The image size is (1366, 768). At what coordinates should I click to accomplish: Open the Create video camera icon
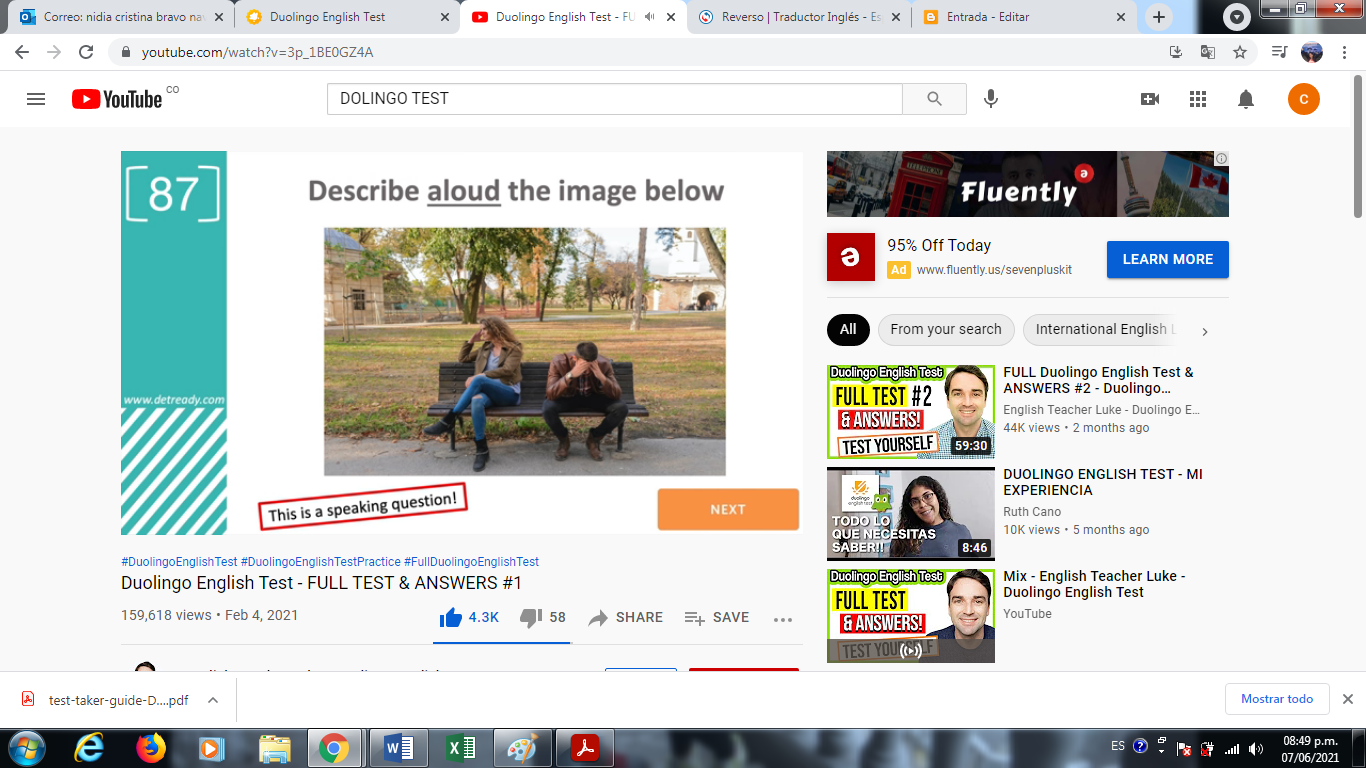click(1150, 99)
